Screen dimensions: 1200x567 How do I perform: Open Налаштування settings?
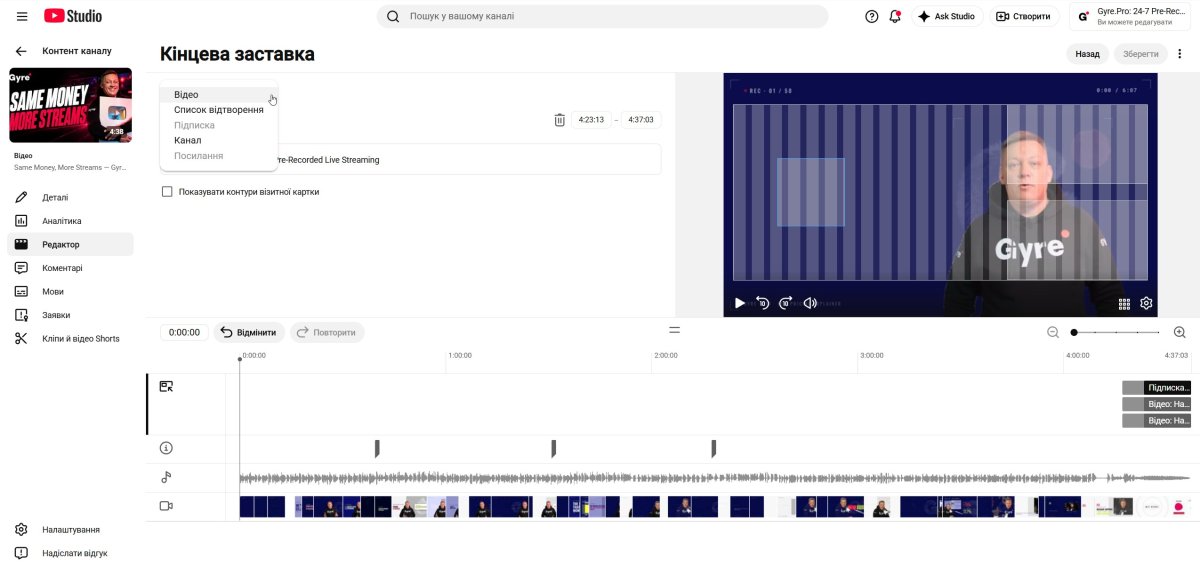(x=70, y=529)
